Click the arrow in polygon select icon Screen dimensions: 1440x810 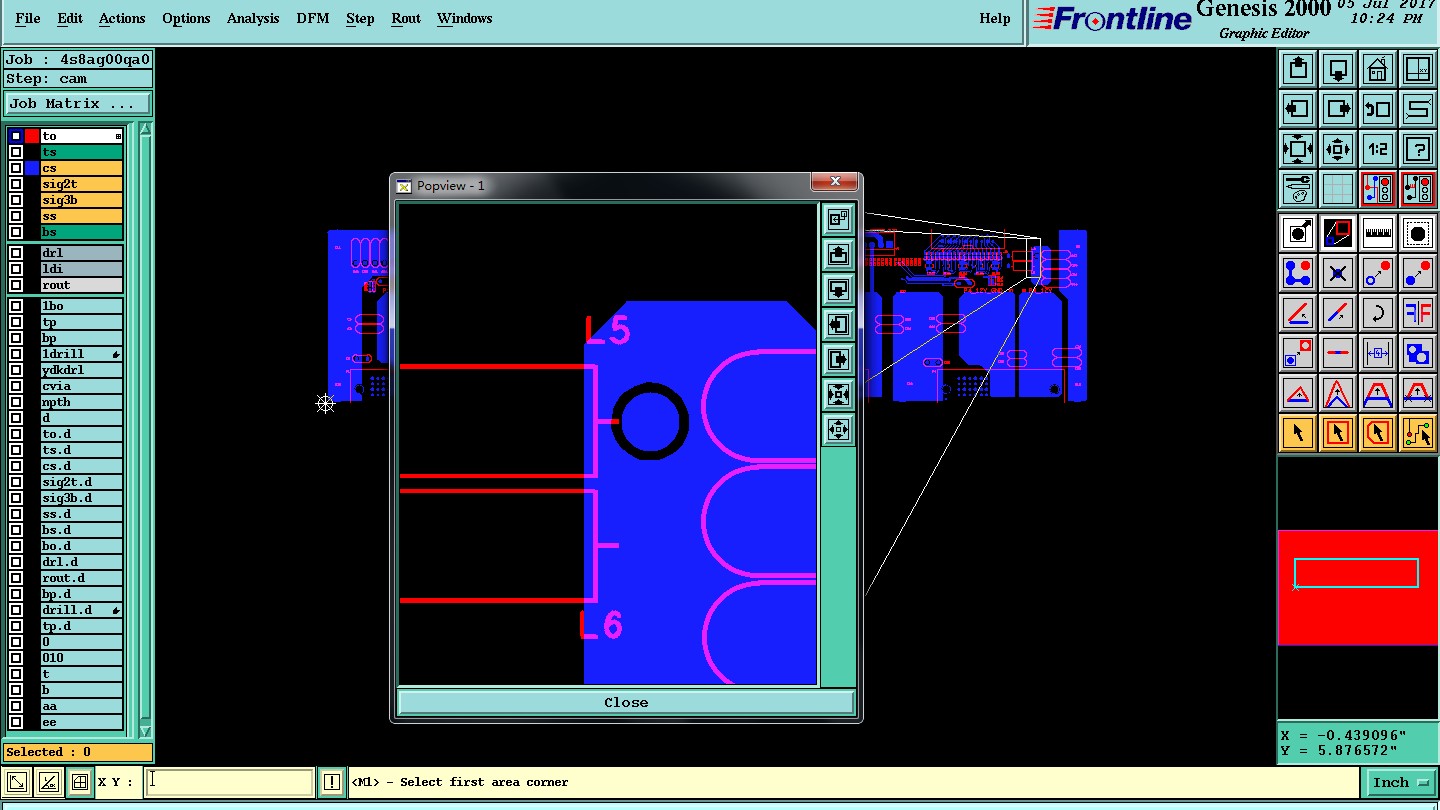(1378, 433)
